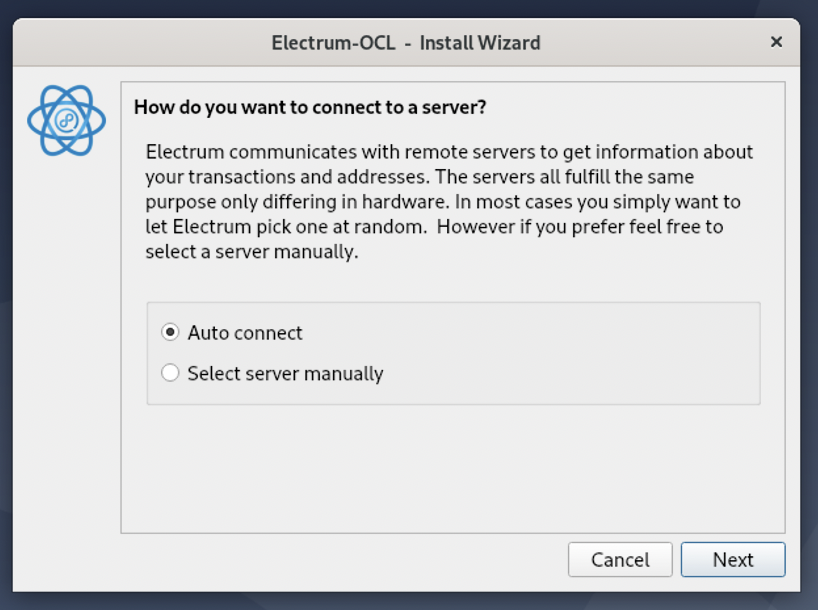Cancel the install wizard
The height and width of the screenshot is (610, 818).
tap(620, 559)
